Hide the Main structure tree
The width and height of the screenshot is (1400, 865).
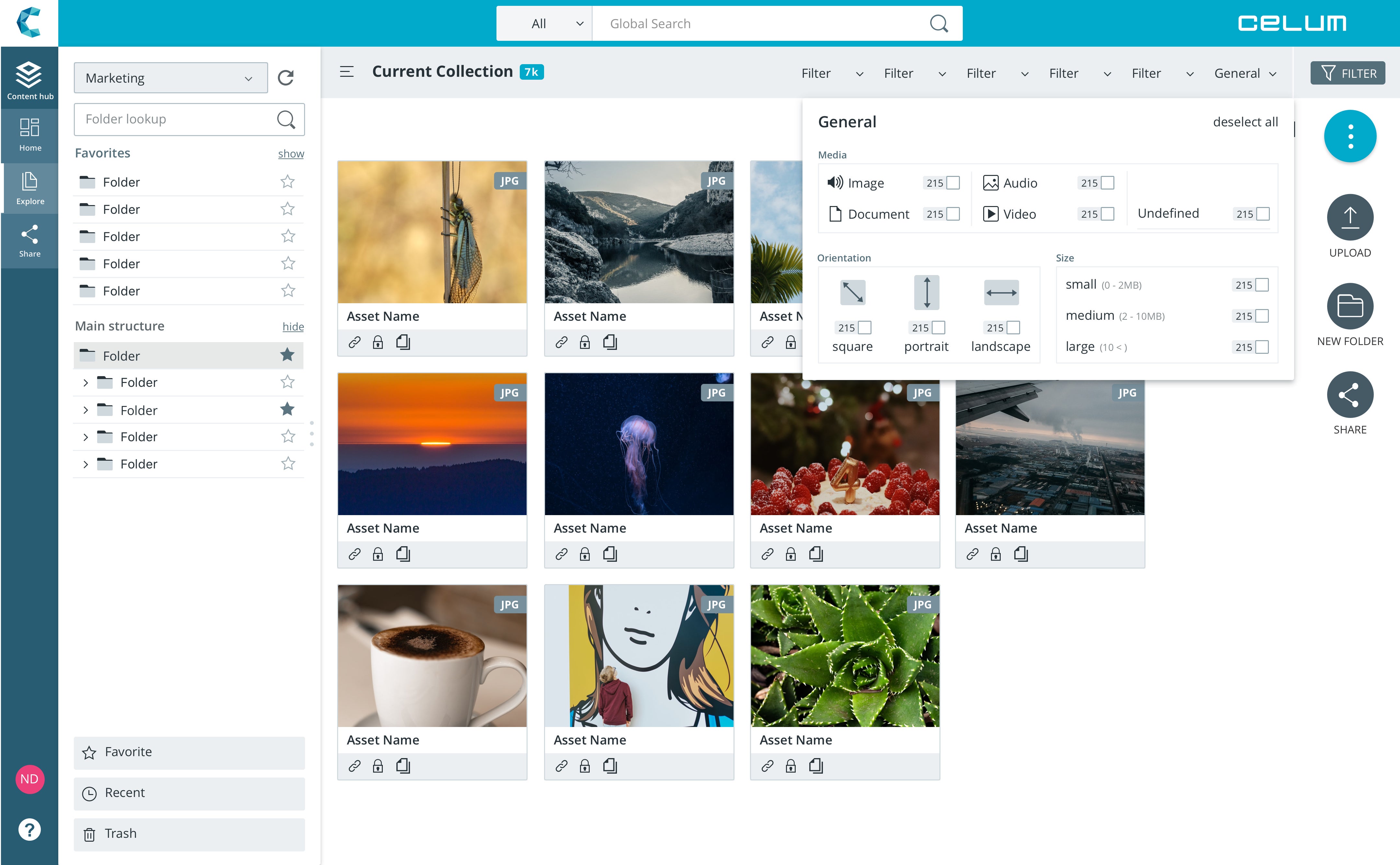(x=293, y=326)
